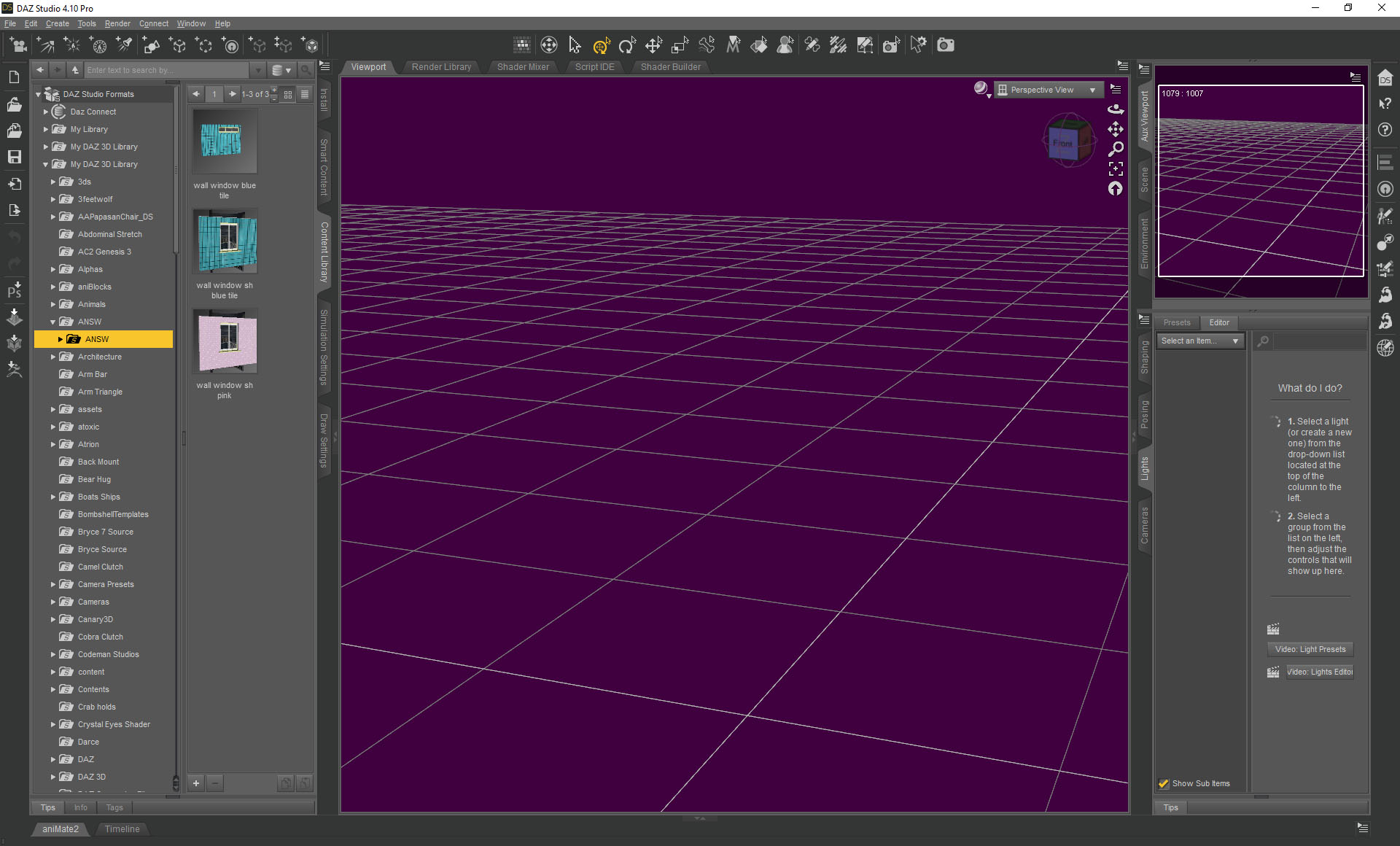This screenshot has width=1400, height=846.
Task: Switch content view to list mode
Action: [305, 94]
